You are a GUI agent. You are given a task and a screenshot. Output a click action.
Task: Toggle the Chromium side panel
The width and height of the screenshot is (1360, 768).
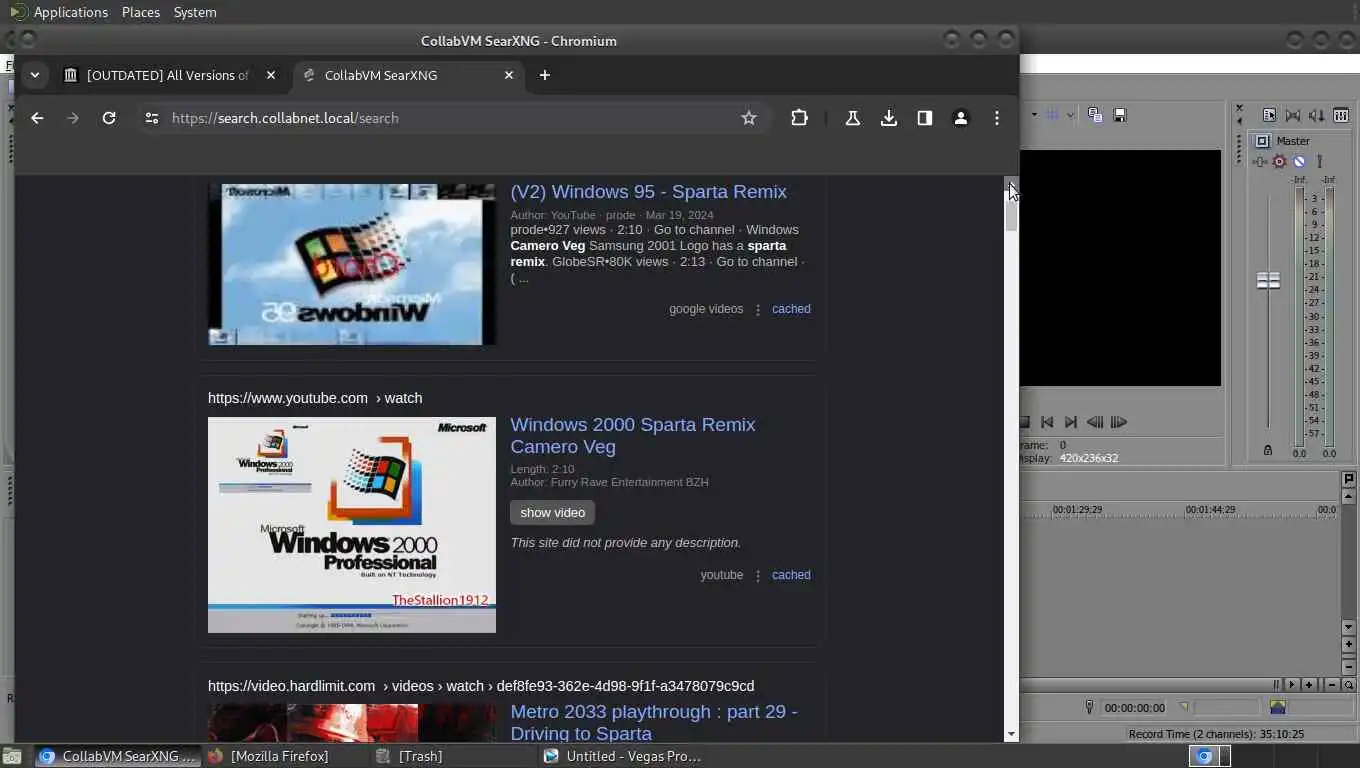[x=925, y=118]
